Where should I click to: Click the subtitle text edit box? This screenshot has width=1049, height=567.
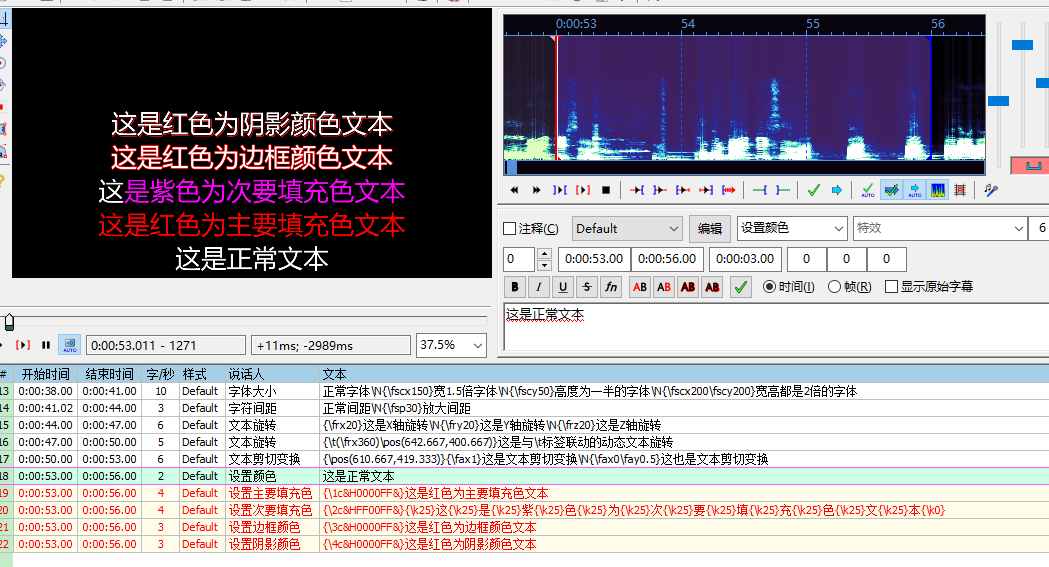776,327
